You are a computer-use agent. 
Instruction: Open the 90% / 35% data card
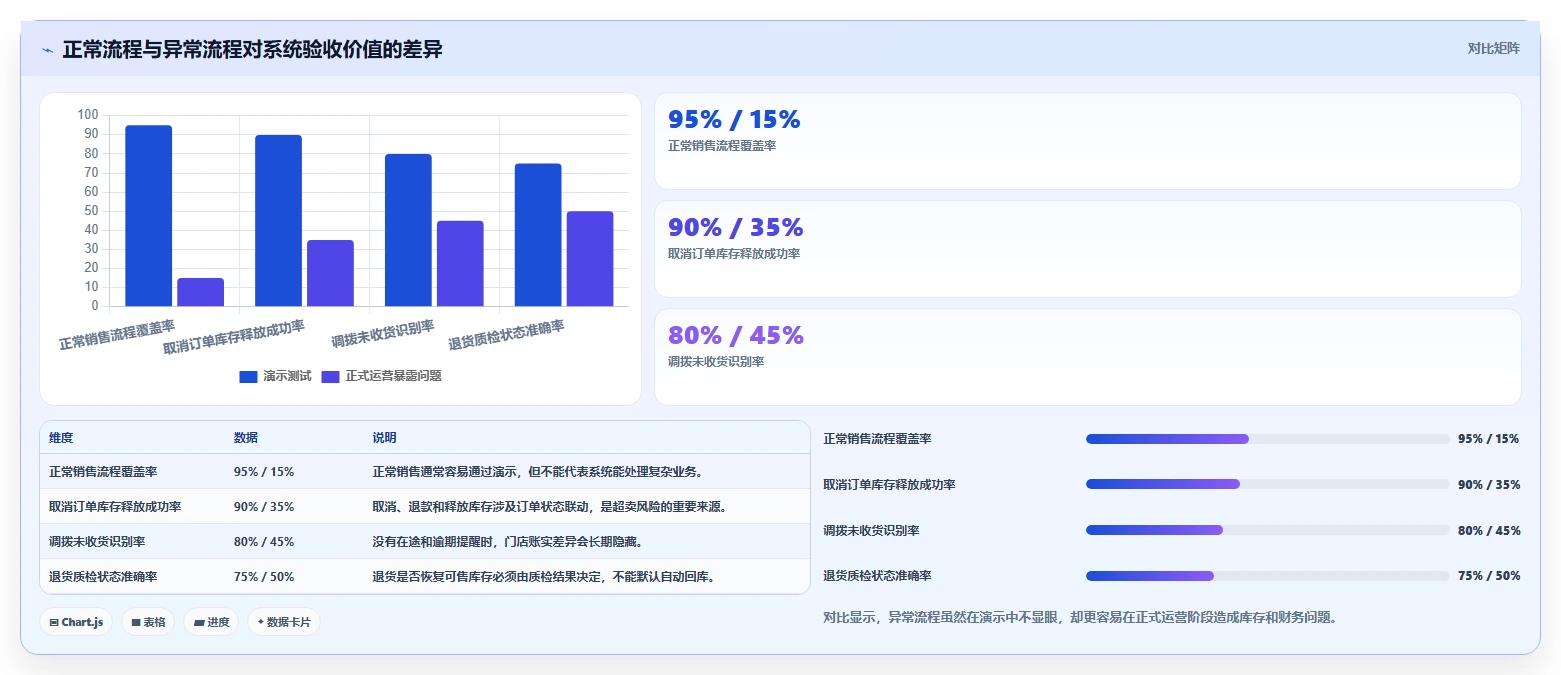click(x=1088, y=249)
